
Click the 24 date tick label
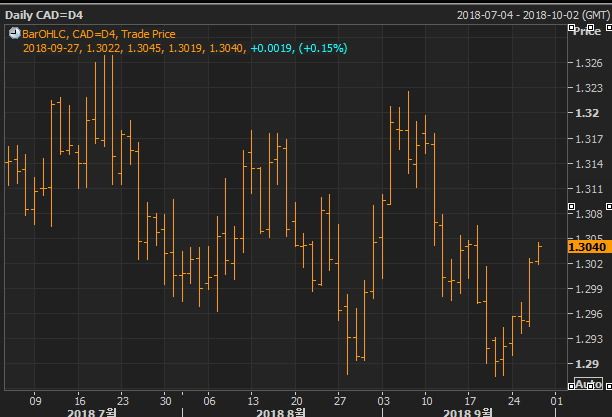[x=514, y=401]
